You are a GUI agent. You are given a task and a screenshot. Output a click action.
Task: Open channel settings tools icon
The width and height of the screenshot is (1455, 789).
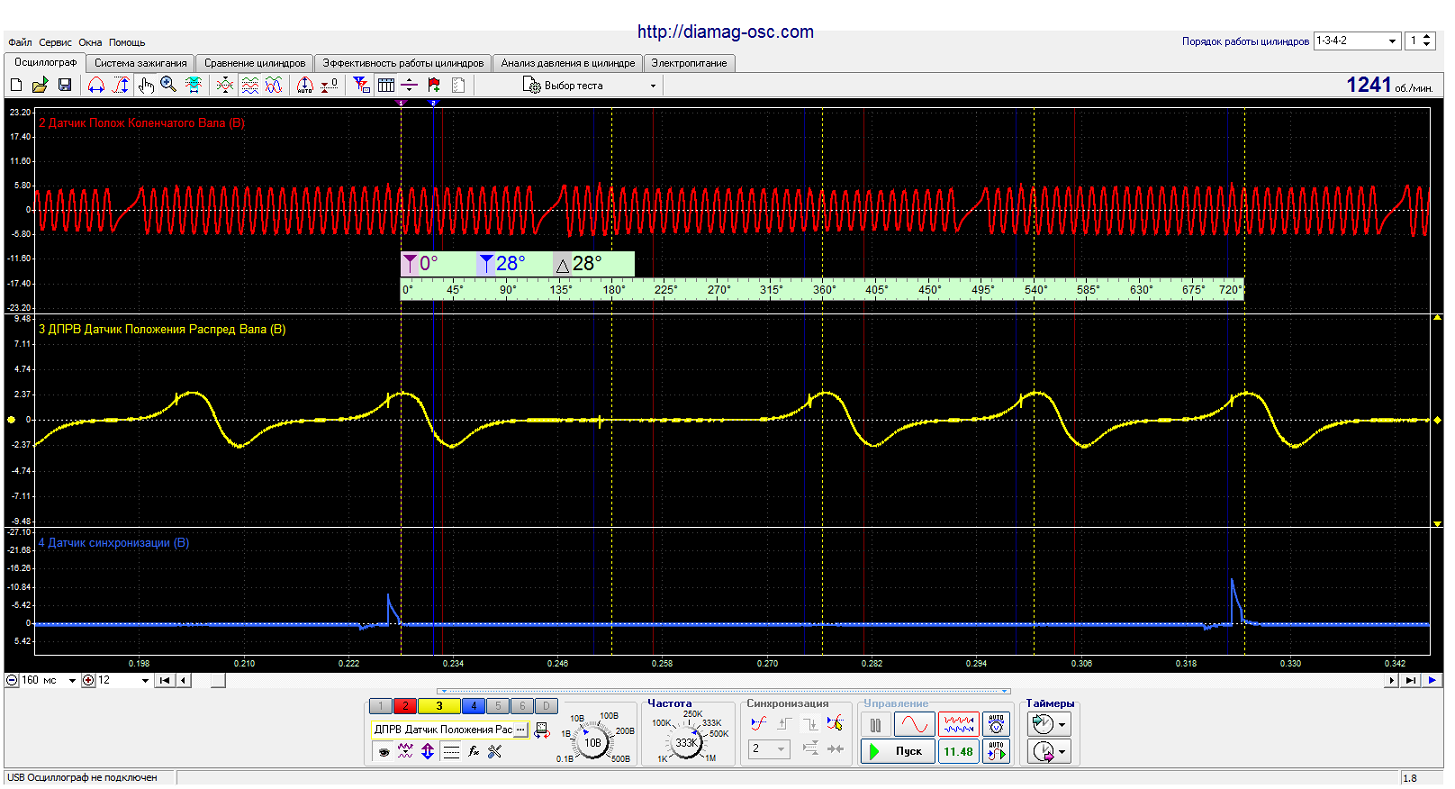495,752
